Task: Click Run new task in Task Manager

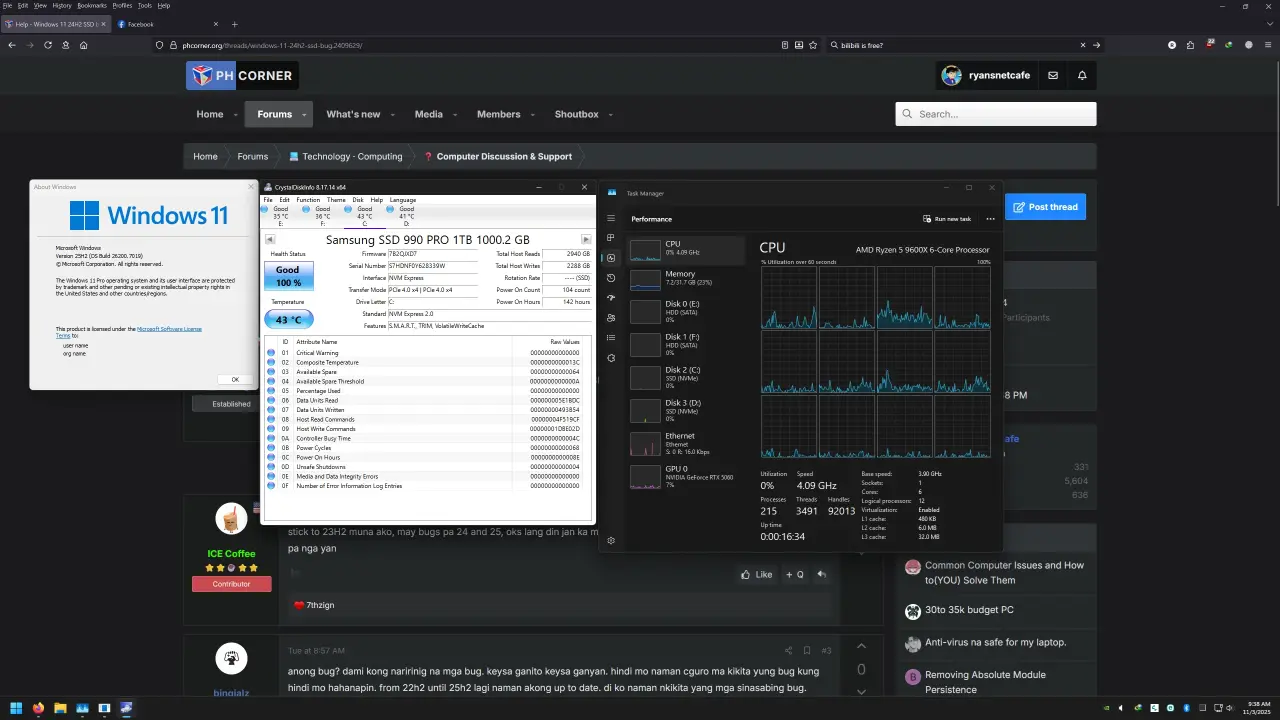Action: coord(947,219)
